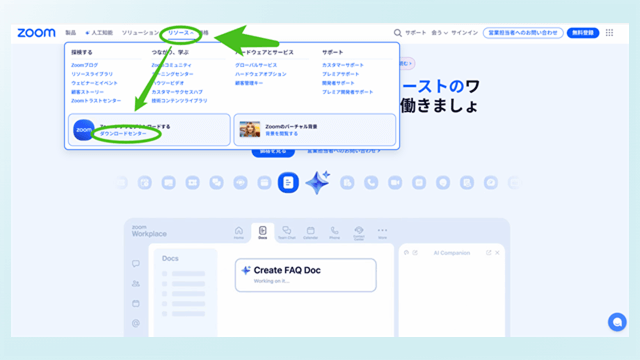Open the Zoomトラストセンター link
Screen dimensions: 640x360
pos(96,100)
